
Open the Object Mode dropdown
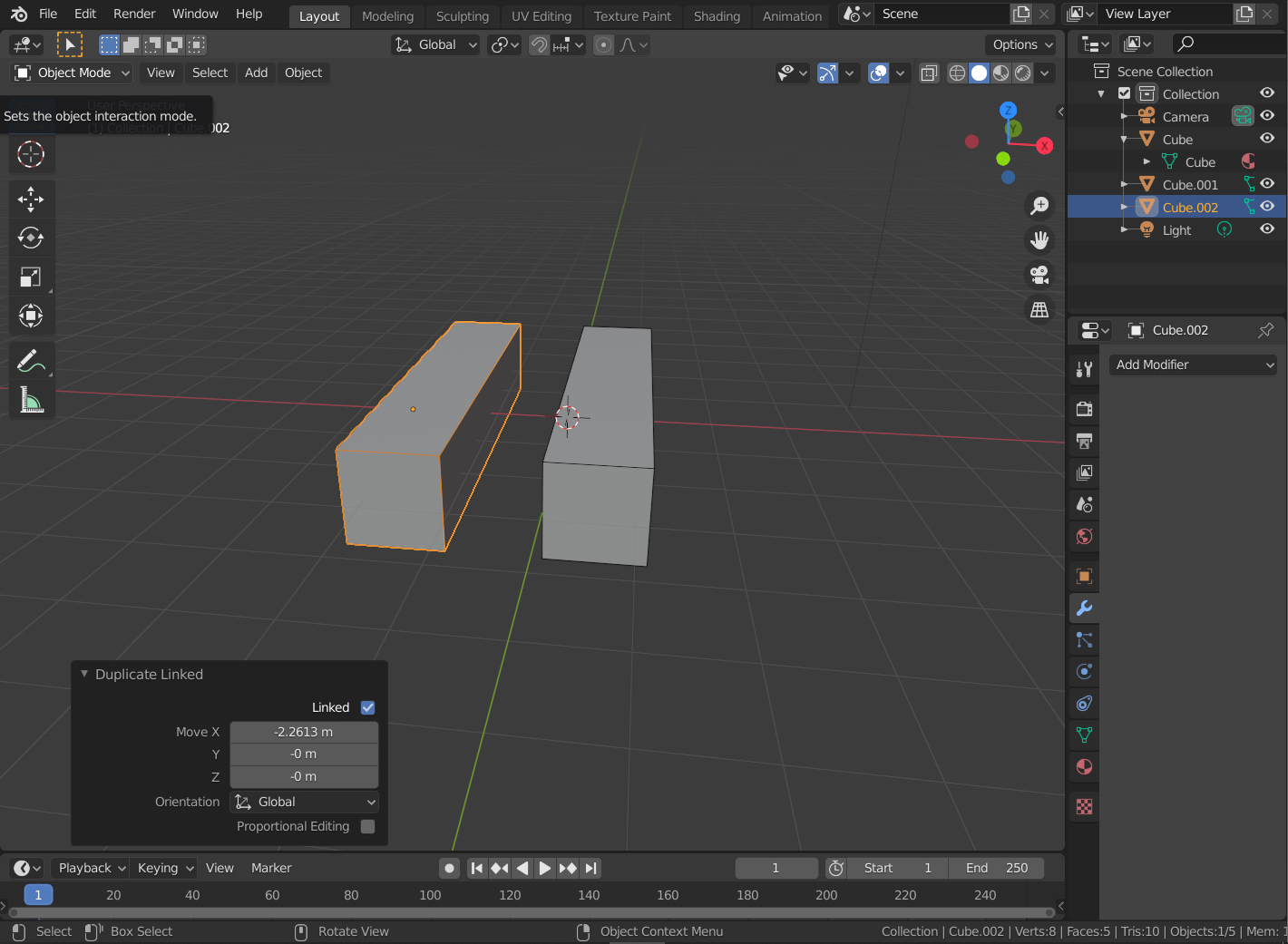(x=73, y=73)
